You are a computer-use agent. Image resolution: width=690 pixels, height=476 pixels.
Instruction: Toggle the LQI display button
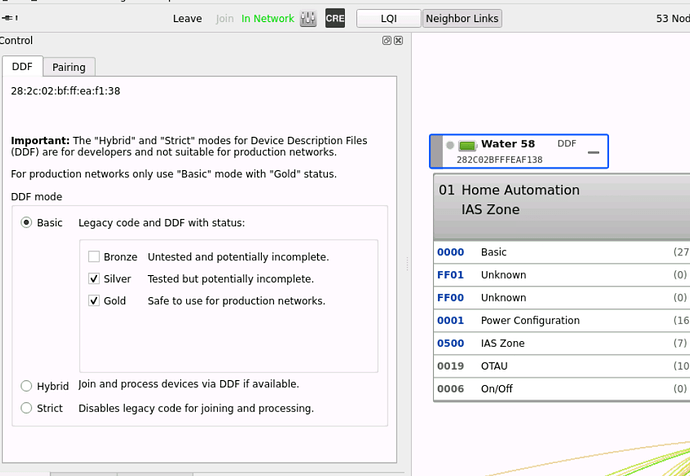389,18
